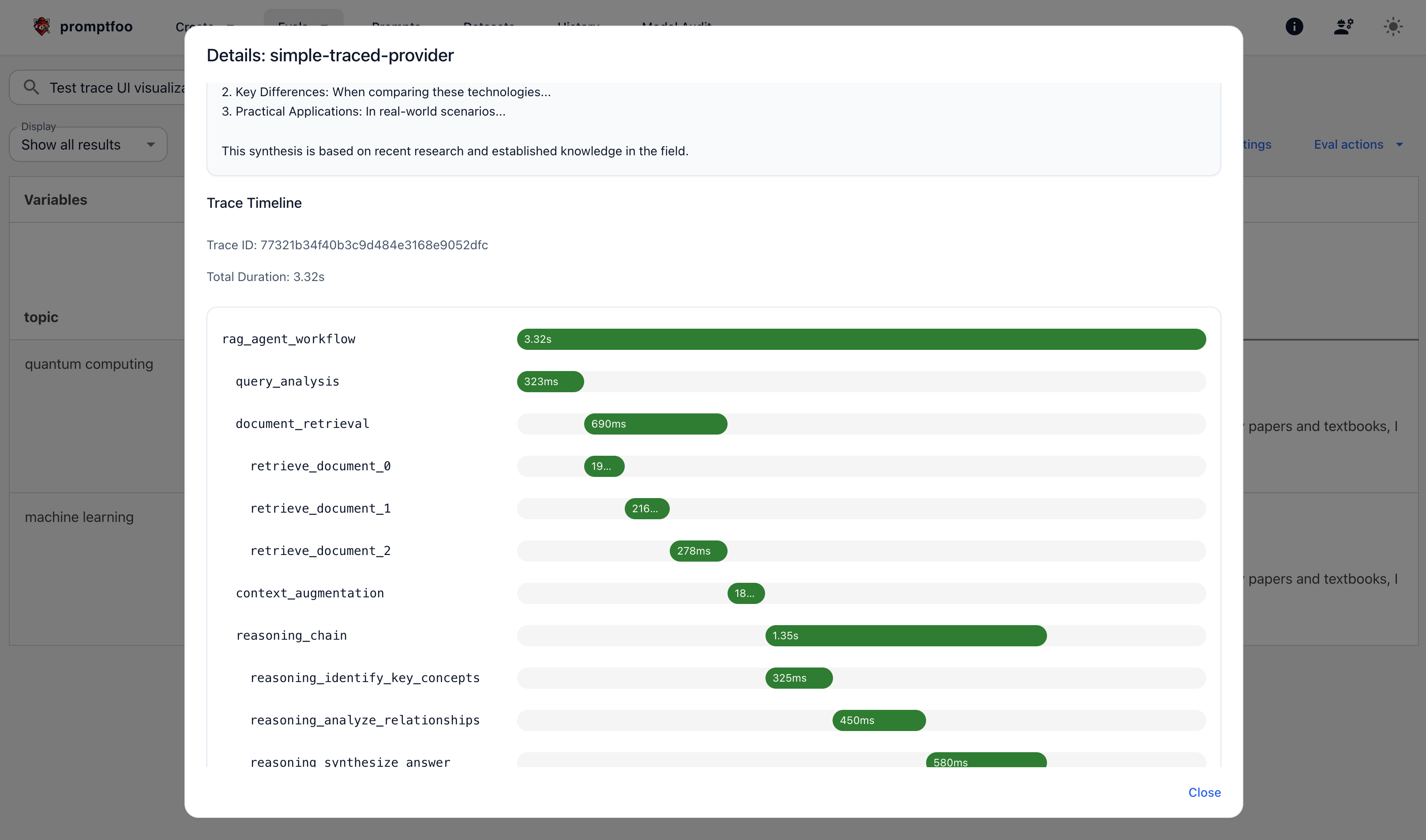
Task: Select the rag_agent_workflow 3.32s span bar
Action: click(x=860, y=338)
